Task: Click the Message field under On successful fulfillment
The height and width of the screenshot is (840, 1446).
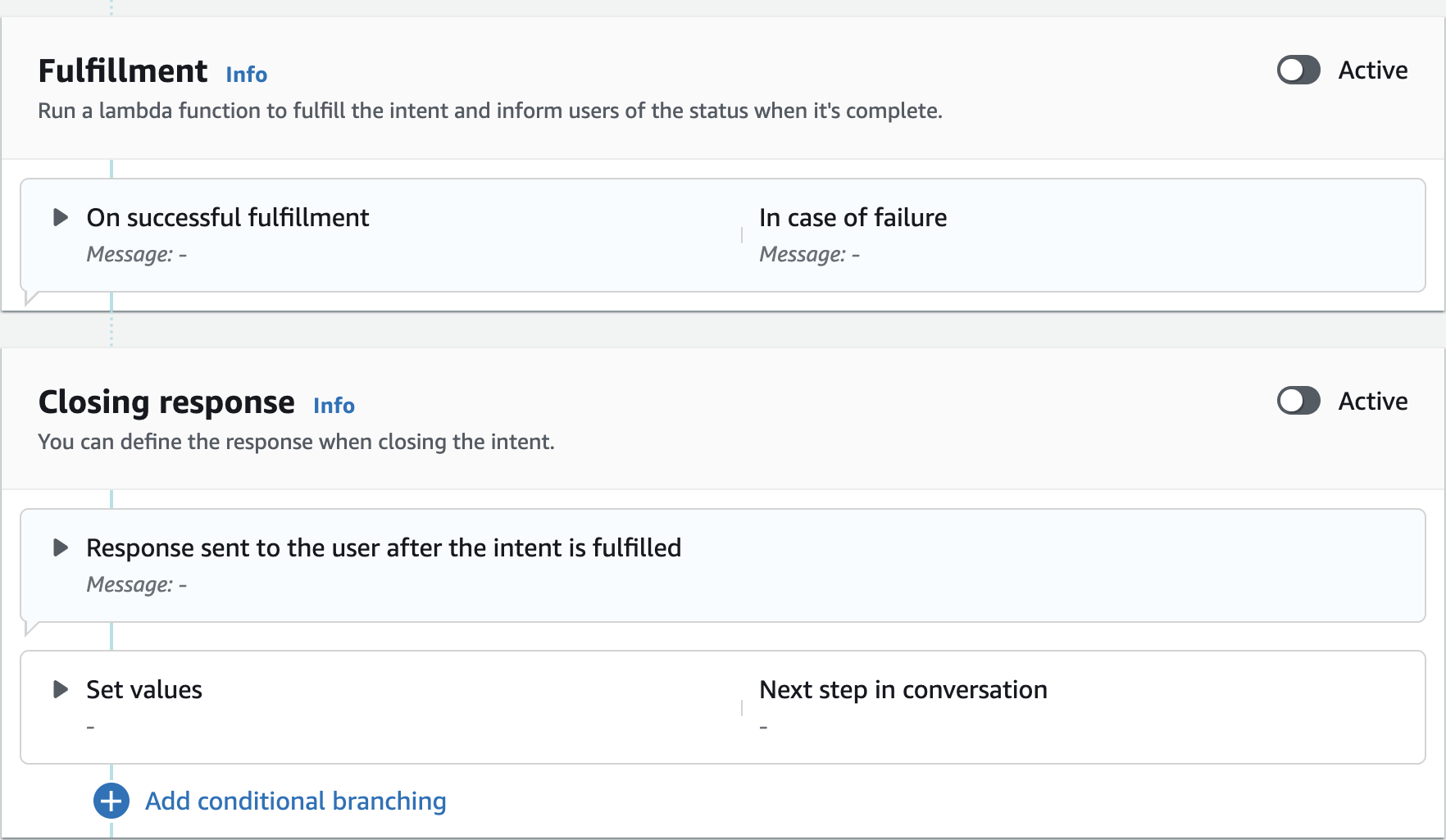Action: pos(136,254)
